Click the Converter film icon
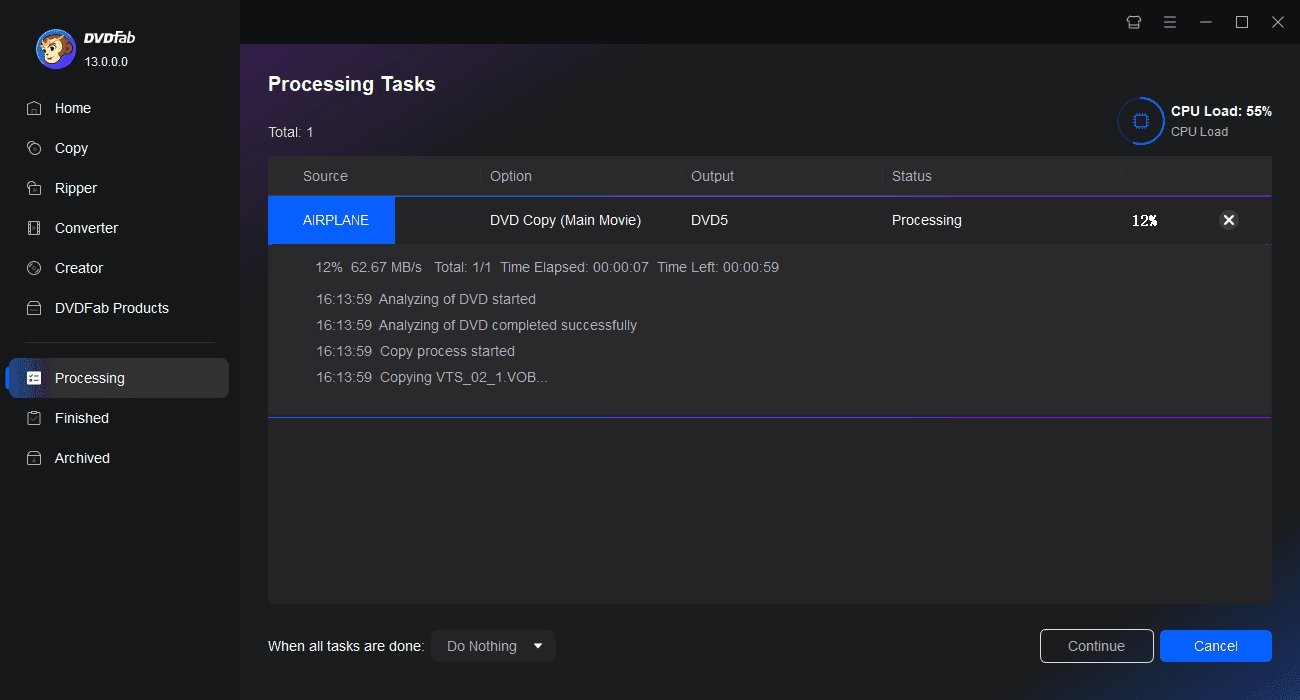Viewport: 1300px width, 700px height. click(x=34, y=228)
